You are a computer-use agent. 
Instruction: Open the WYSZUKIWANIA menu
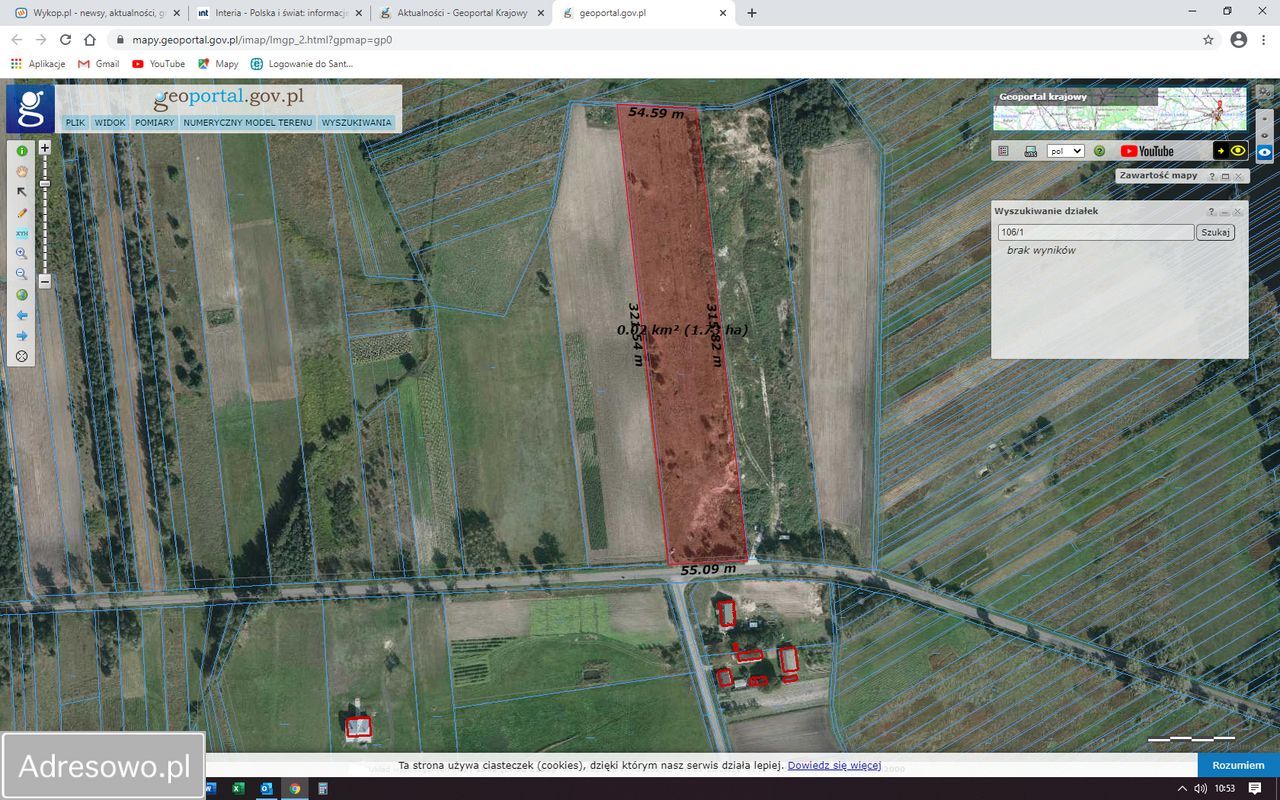tap(356, 123)
